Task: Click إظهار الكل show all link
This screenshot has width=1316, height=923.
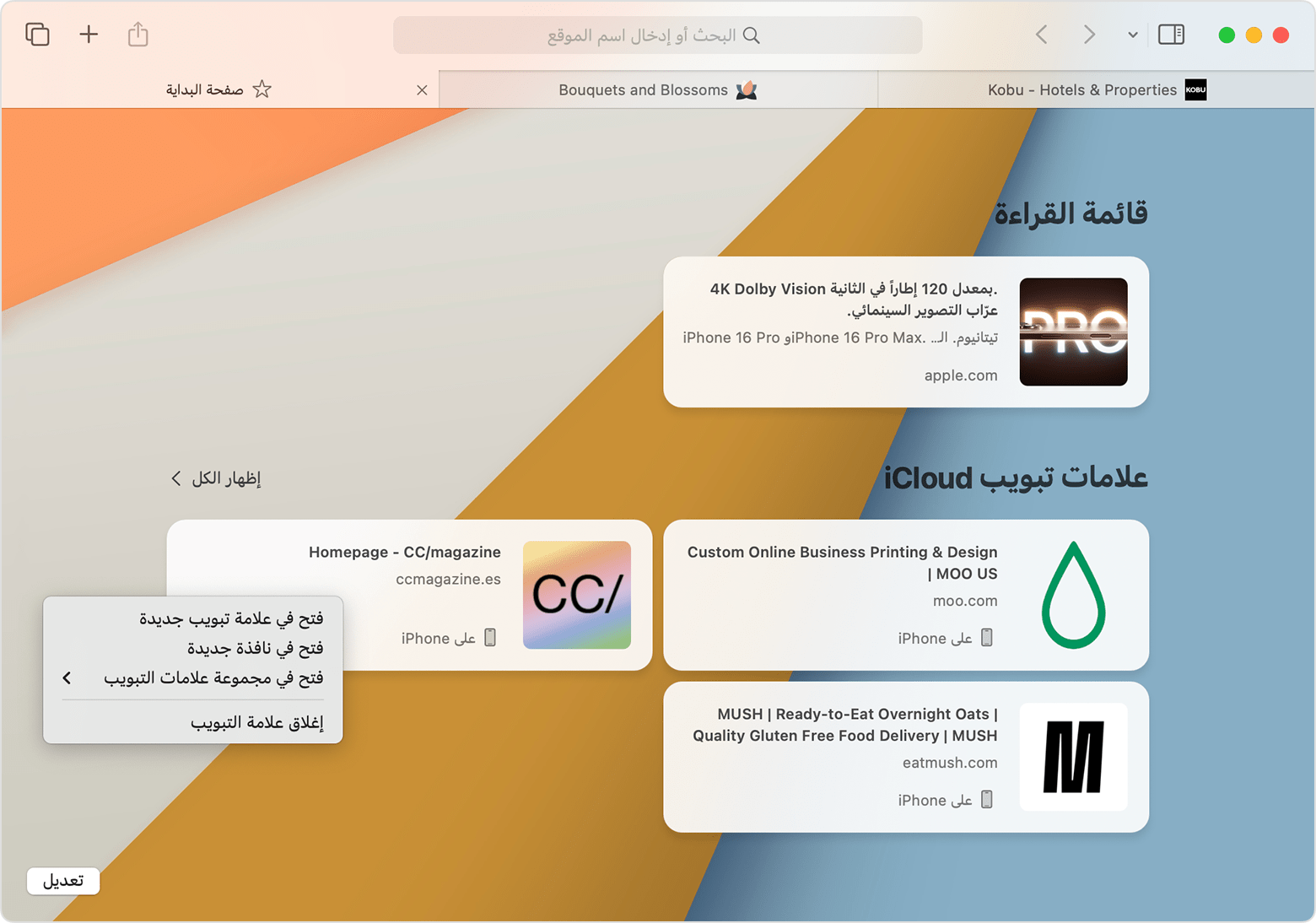Action: (217, 478)
